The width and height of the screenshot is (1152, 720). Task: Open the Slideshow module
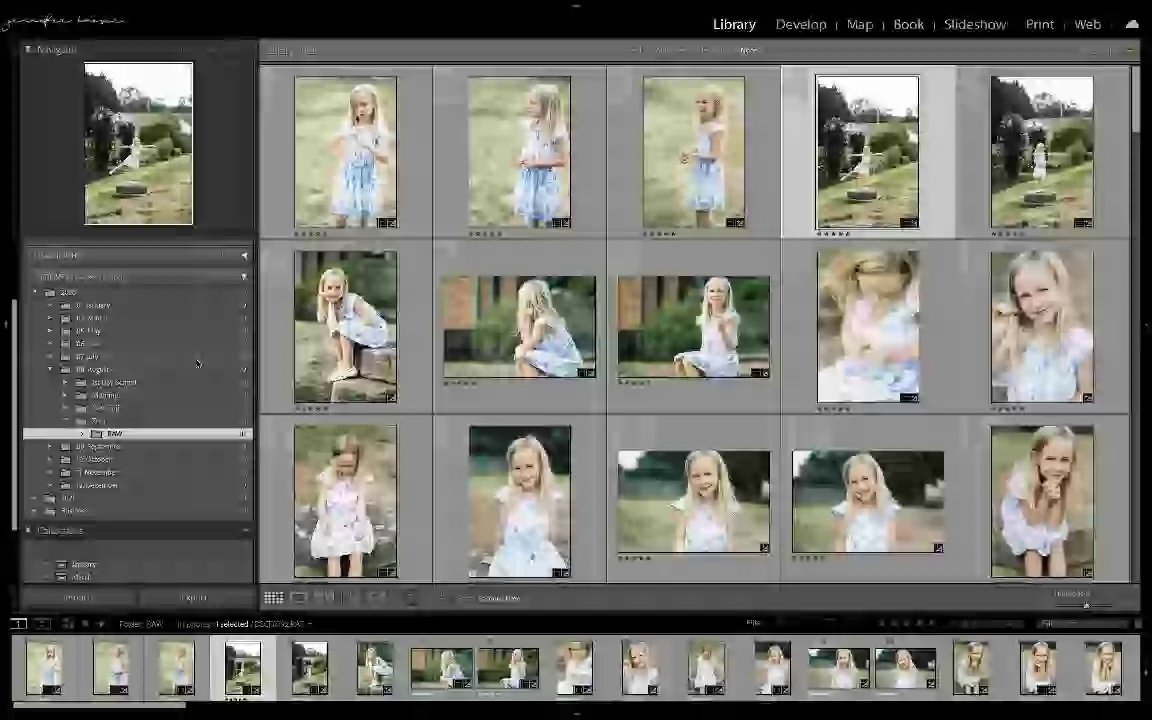[x=975, y=24]
